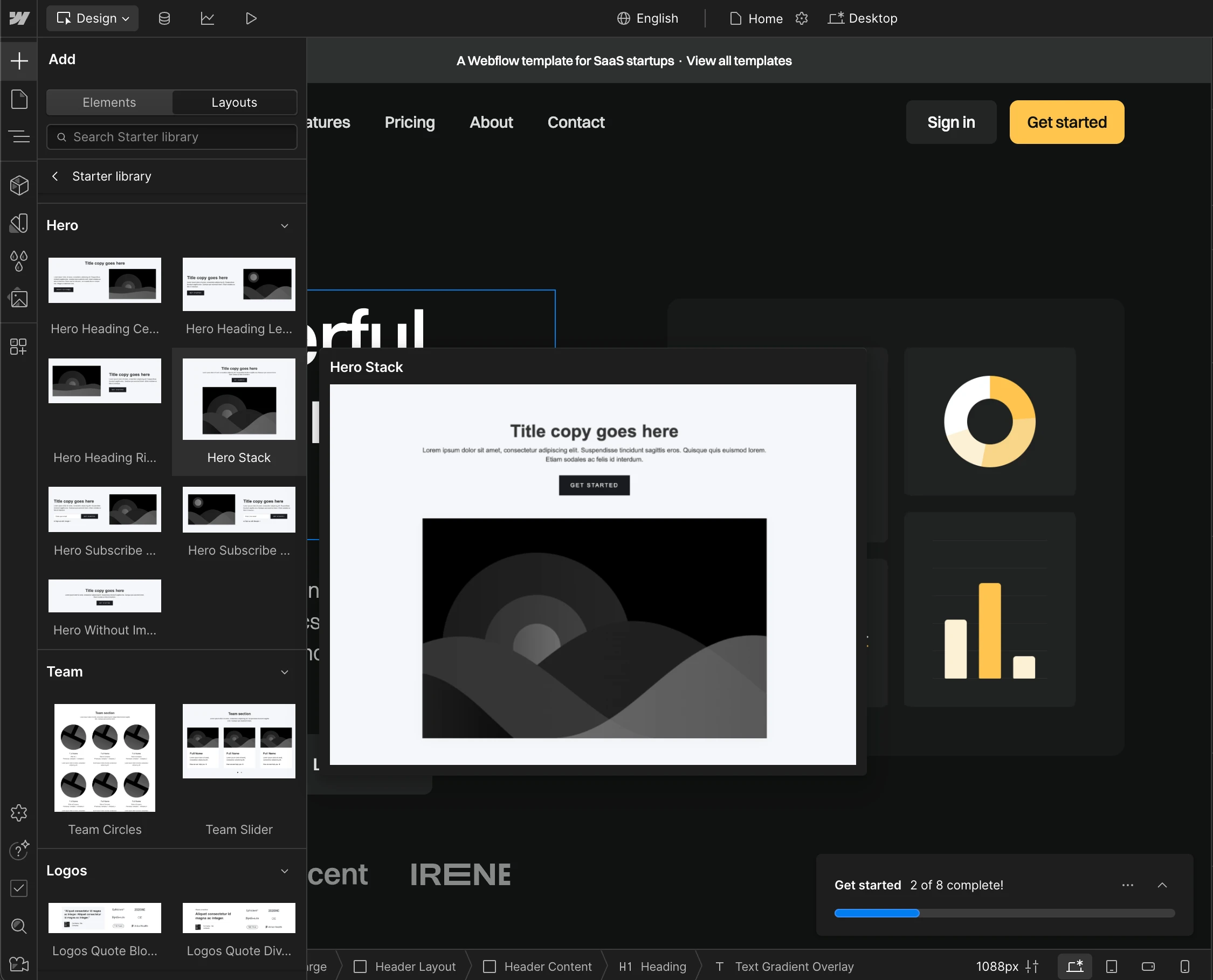The image size is (1213, 980).
Task: Open the Variables panel icon
Action: pyautogui.click(x=19, y=223)
